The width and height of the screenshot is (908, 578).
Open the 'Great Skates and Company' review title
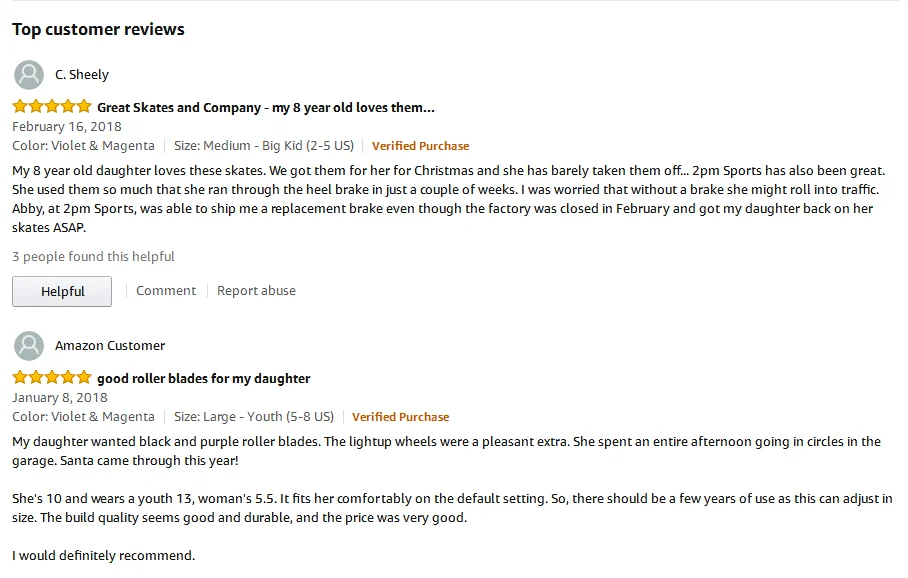[x=266, y=108]
